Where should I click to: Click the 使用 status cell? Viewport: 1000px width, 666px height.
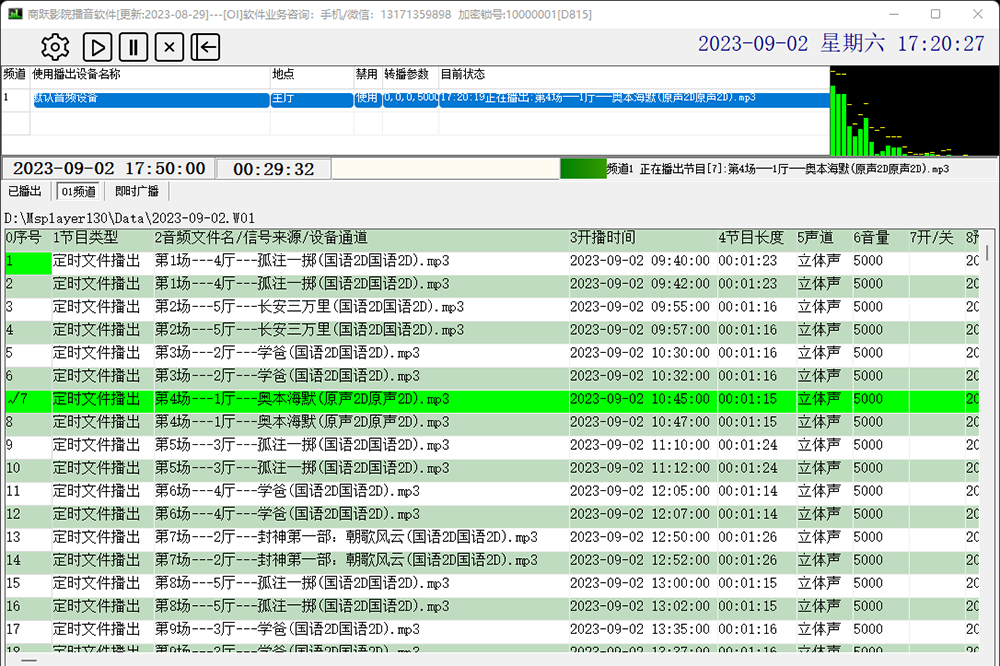367,99
